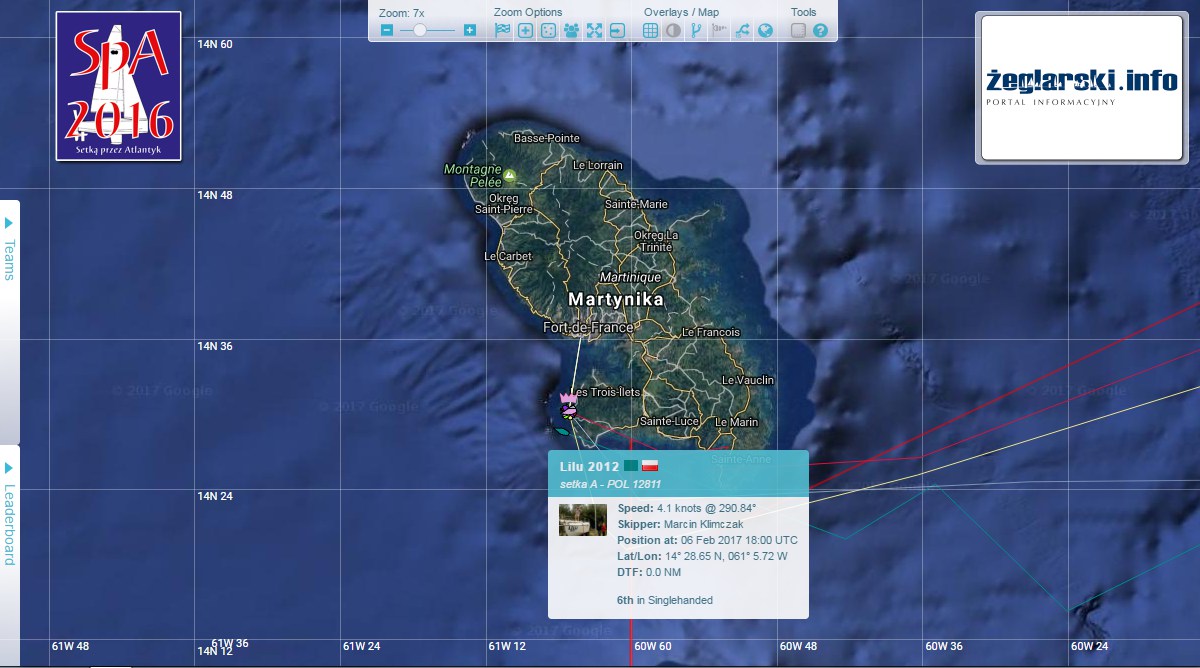This screenshot has height=668, width=1200.
Task: Open the Lilu 2012 boat photo thumbnail
Action: coord(583,520)
